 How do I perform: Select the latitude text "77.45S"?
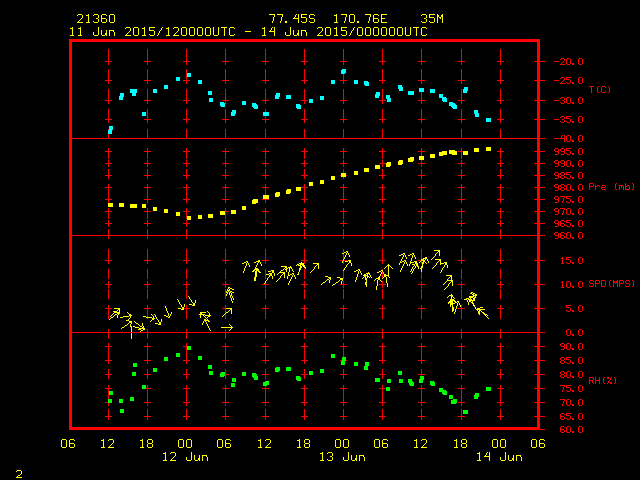292,19
